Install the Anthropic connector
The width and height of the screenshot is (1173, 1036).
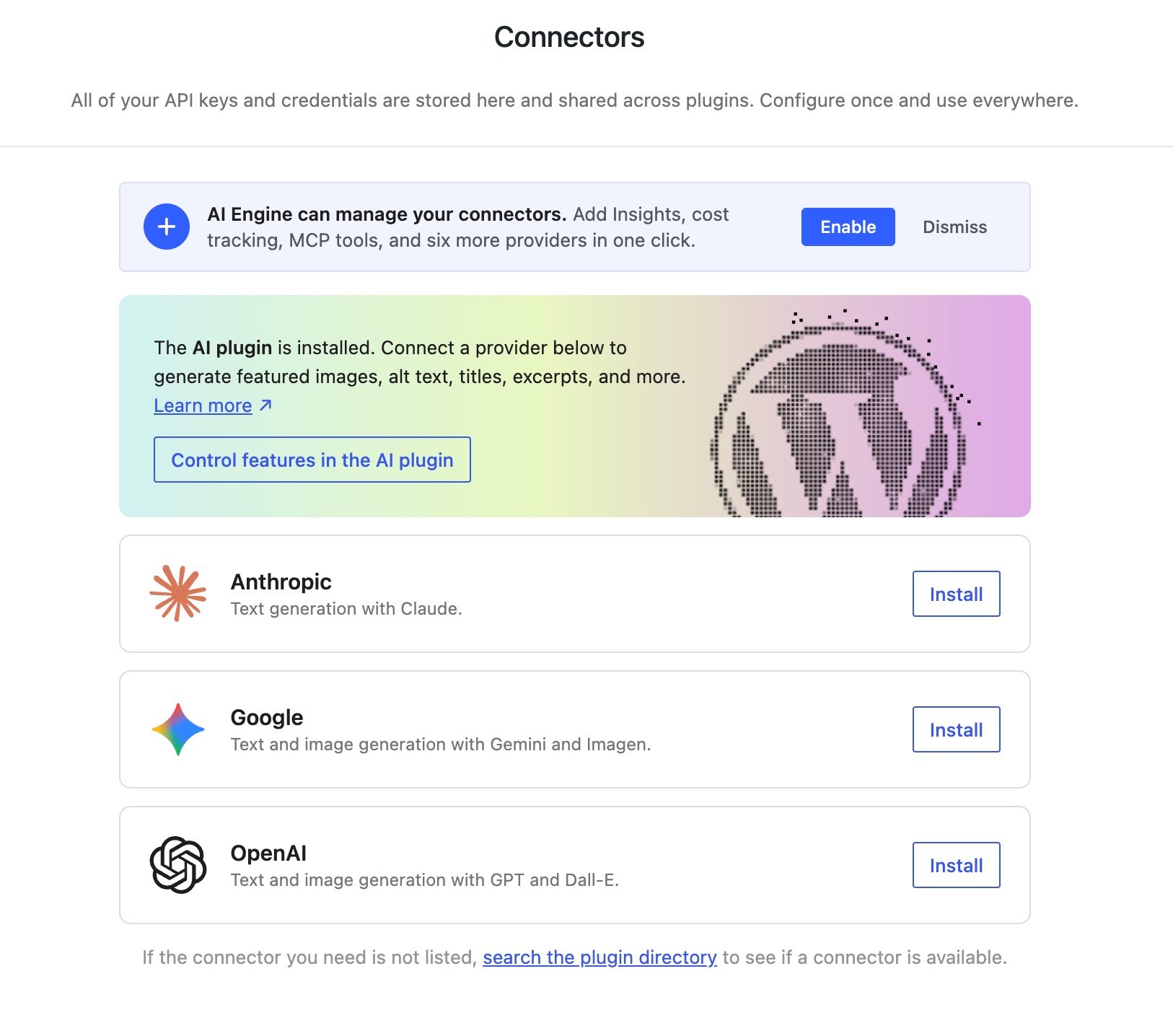(955, 594)
